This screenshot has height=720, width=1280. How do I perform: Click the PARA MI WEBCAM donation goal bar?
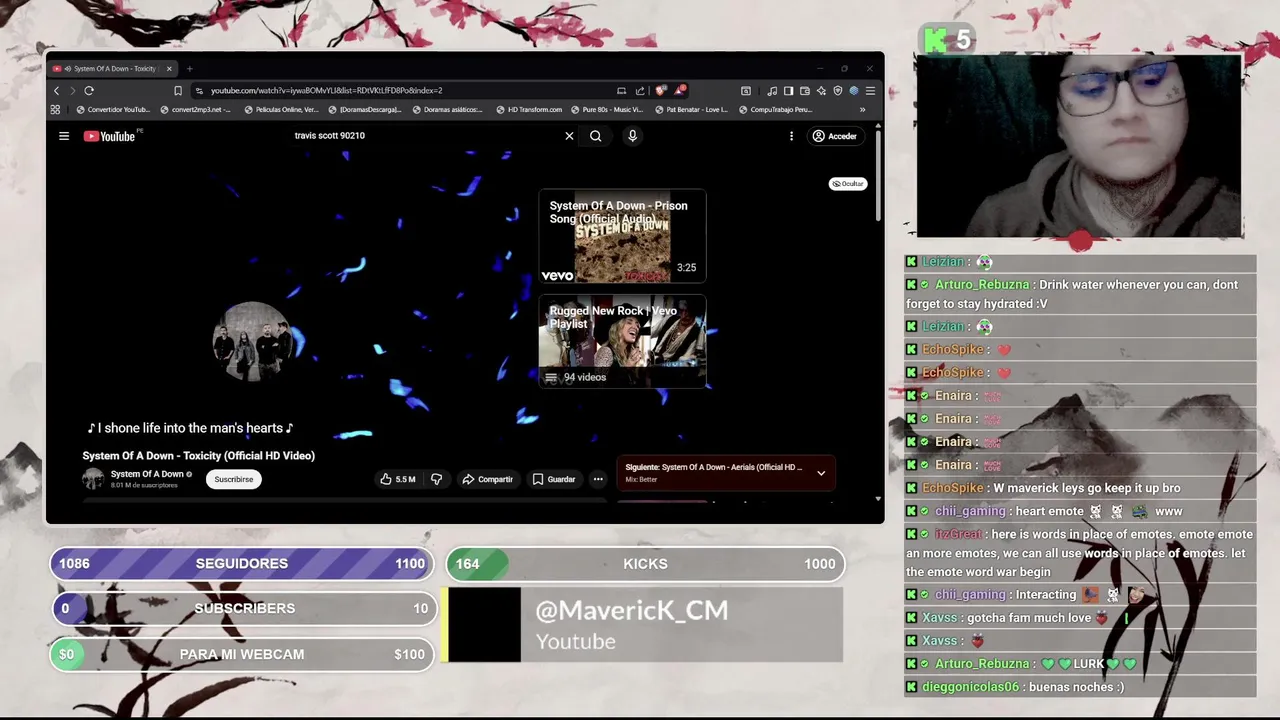[x=242, y=654]
